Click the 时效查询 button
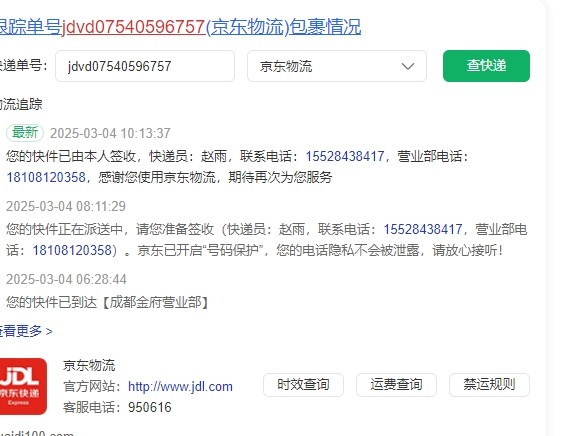 [x=303, y=385]
